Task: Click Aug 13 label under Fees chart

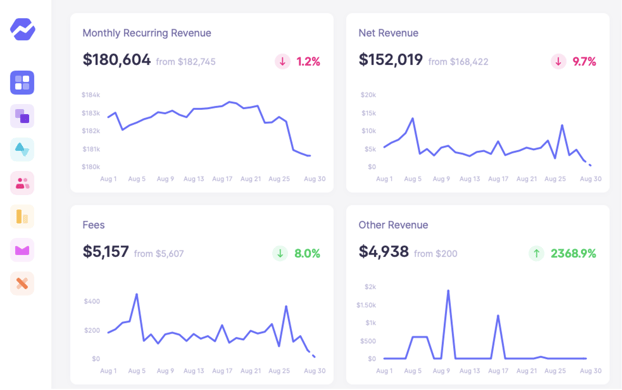Action: coord(194,371)
